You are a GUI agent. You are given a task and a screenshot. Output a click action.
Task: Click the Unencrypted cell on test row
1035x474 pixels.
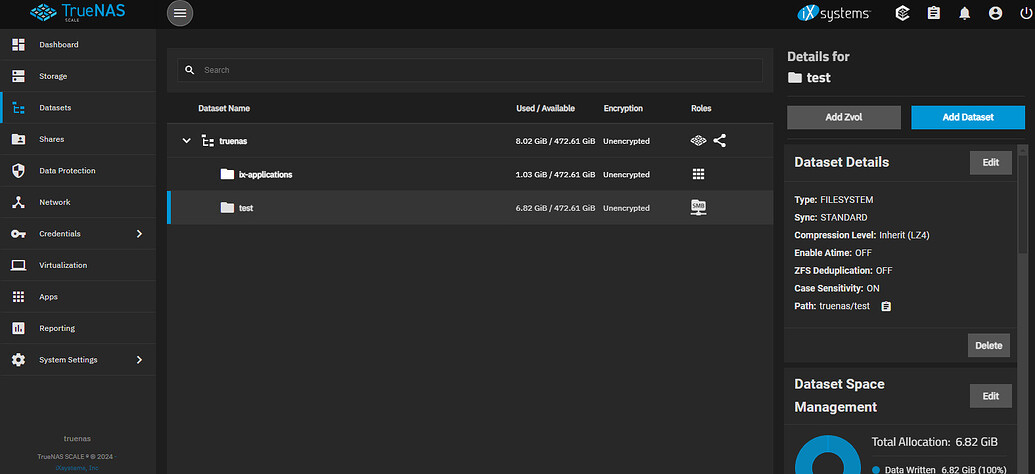coord(626,208)
